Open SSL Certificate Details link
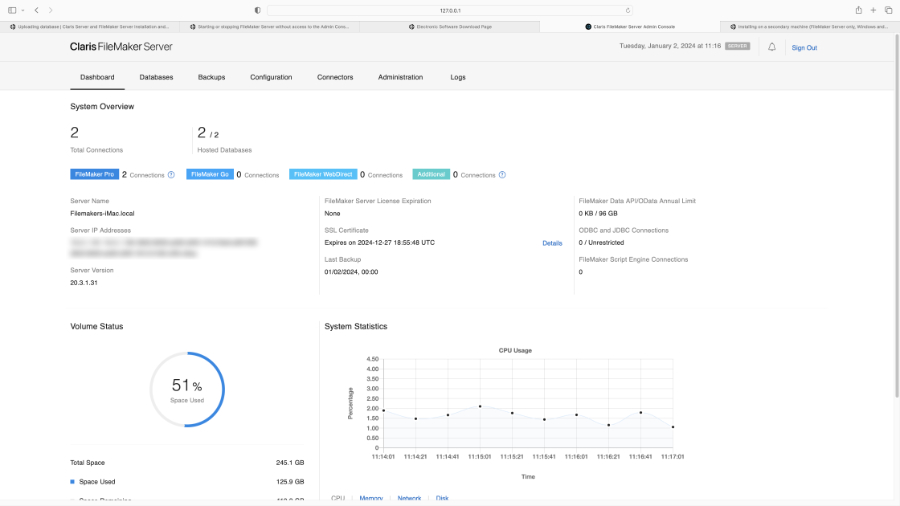Image resolution: width=900 pixels, height=506 pixels. (552, 243)
